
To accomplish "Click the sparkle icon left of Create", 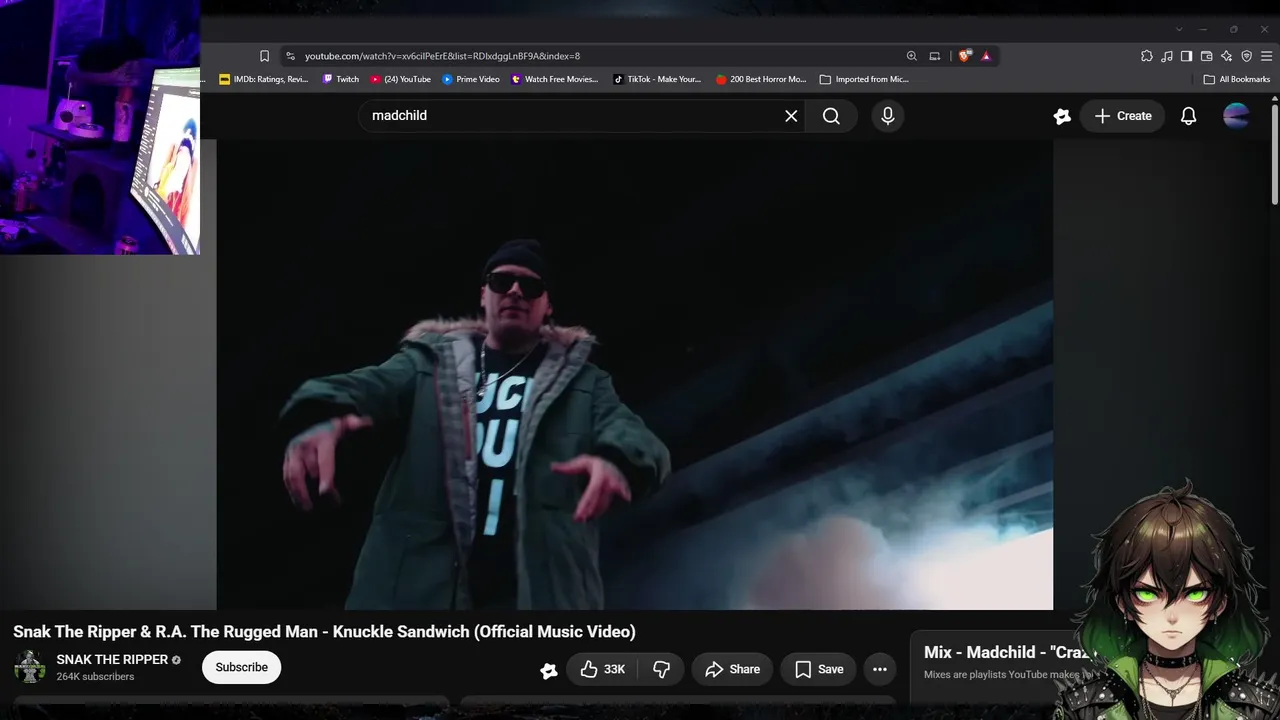I will pos(1062,116).
